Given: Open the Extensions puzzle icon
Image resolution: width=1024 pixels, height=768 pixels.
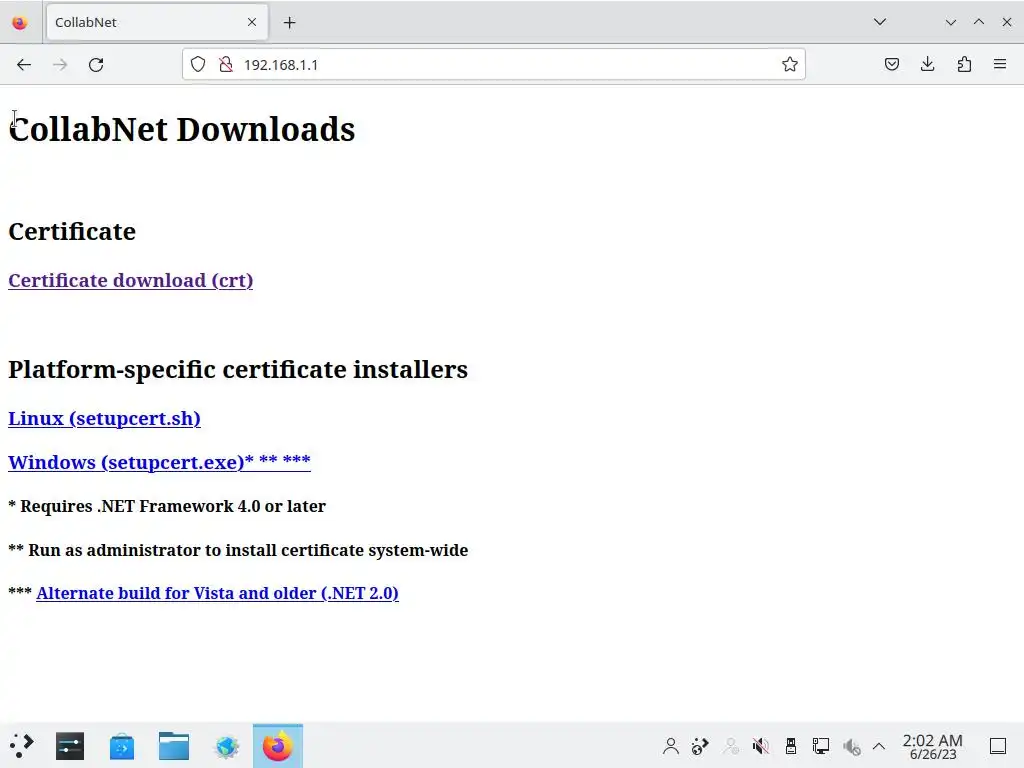Looking at the screenshot, I should (964, 65).
